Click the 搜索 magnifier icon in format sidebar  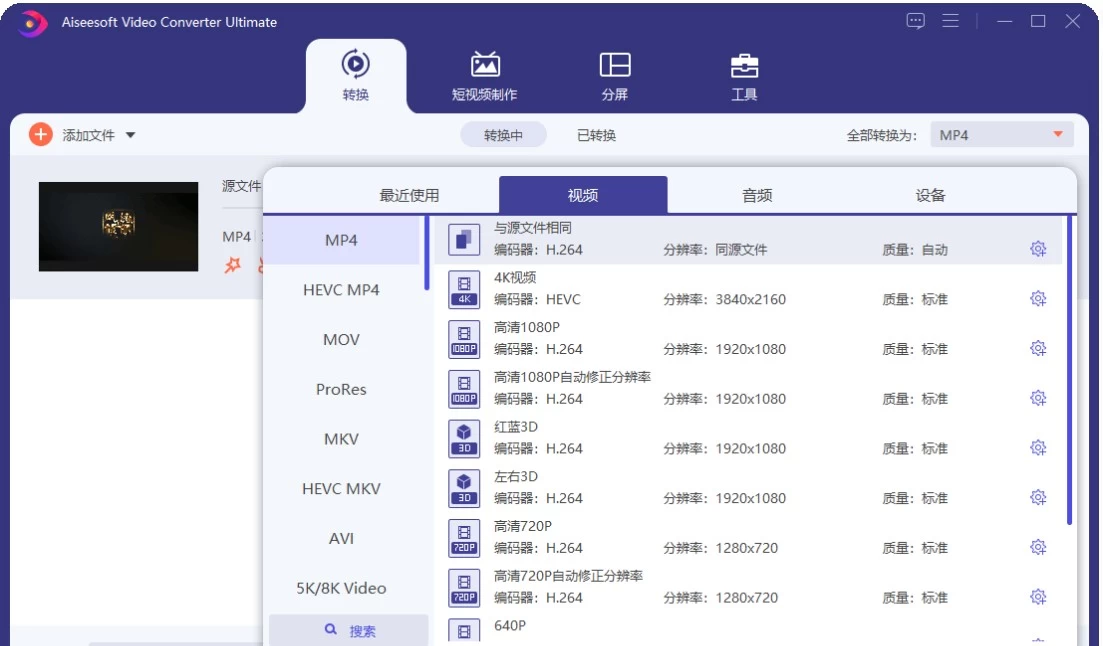click(x=332, y=630)
